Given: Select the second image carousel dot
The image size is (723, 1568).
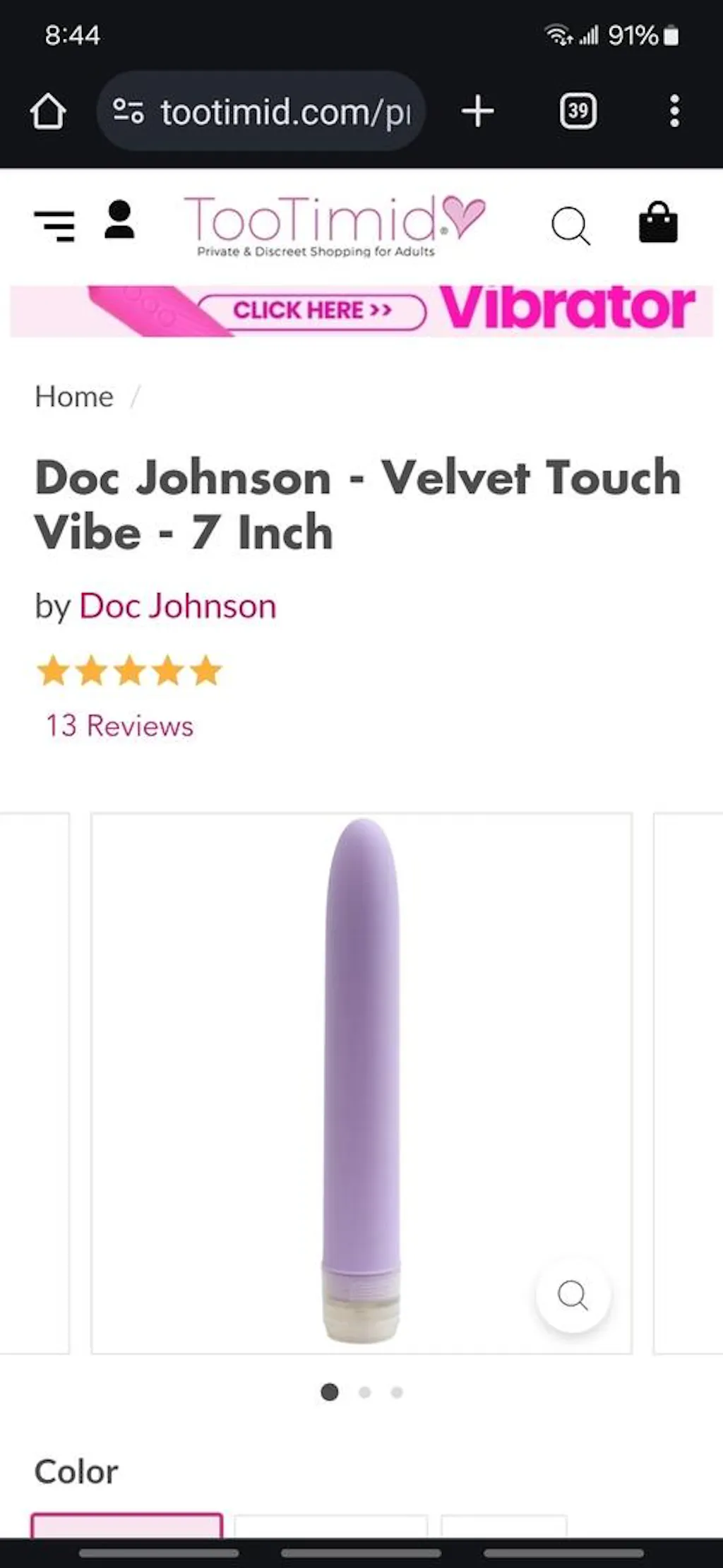Looking at the screenshot, I should pyautogui.click(x=364, y=1392).
